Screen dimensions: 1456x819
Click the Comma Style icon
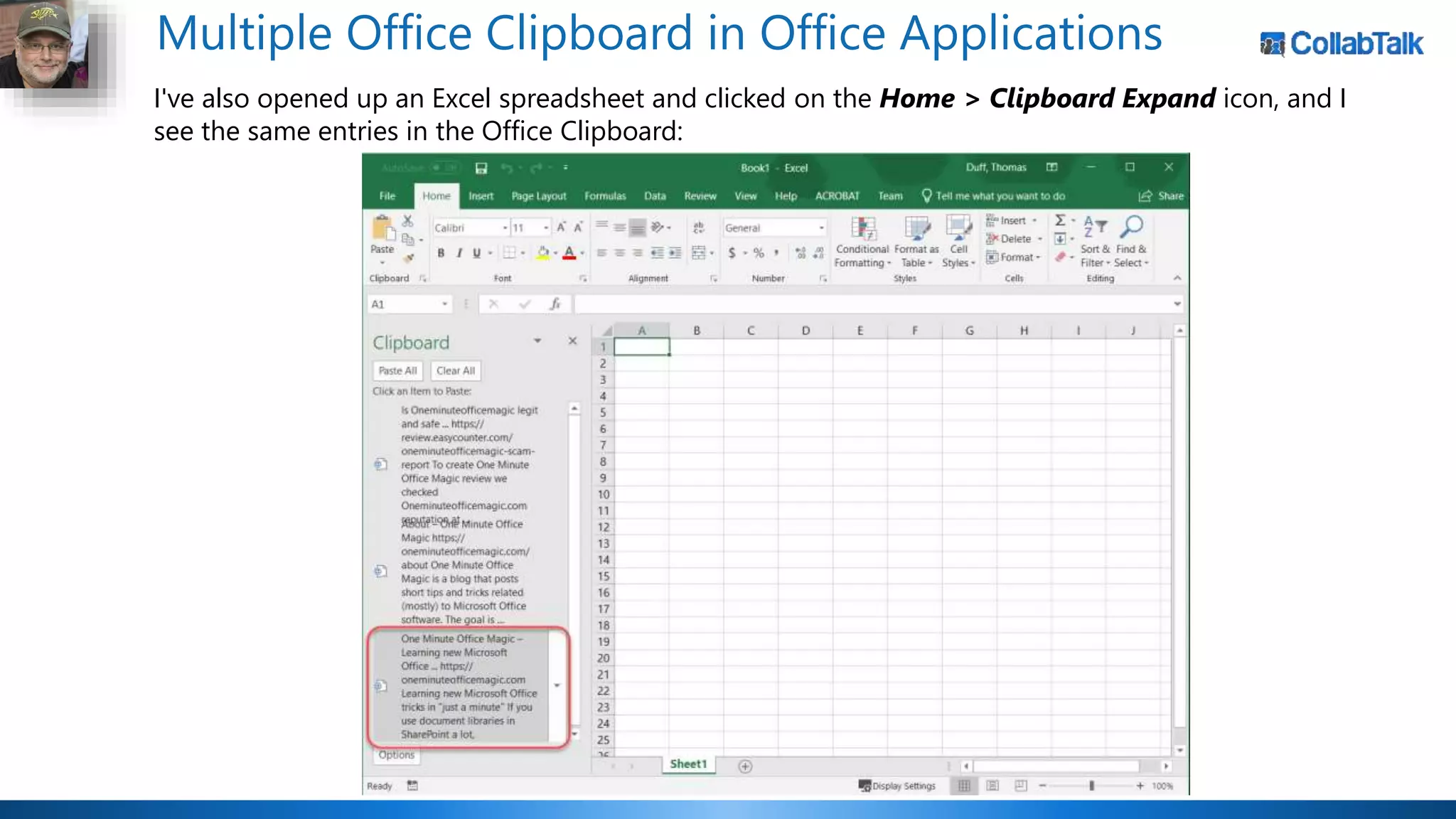(x=776, y=252)
